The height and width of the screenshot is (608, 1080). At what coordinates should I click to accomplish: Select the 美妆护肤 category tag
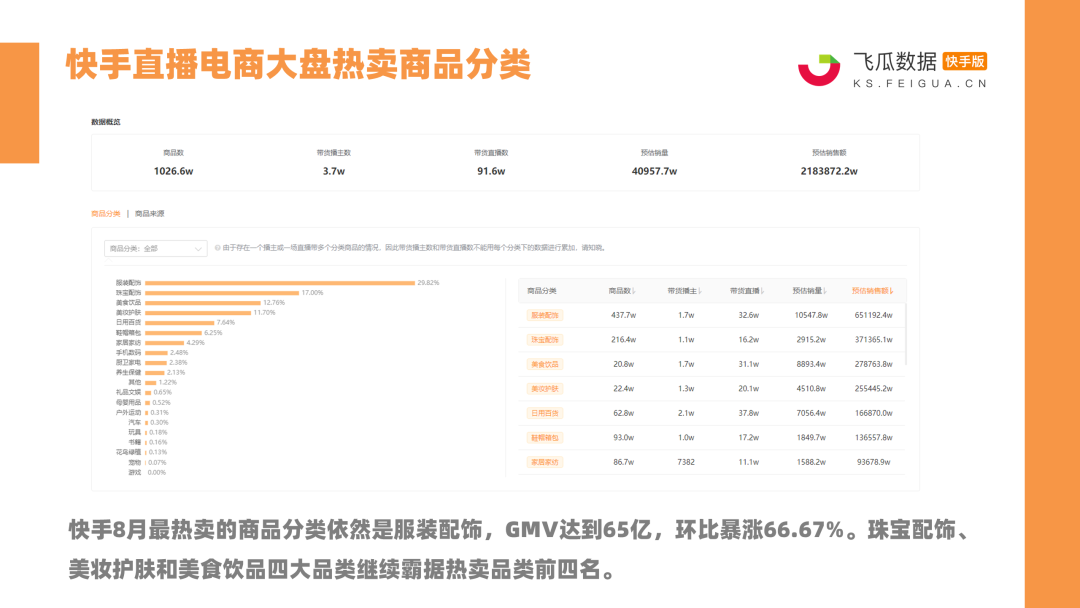545,388
